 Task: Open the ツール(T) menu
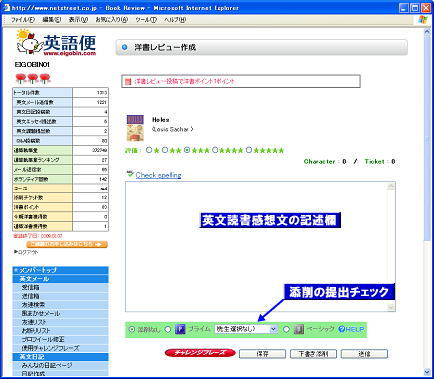(146, 20)
